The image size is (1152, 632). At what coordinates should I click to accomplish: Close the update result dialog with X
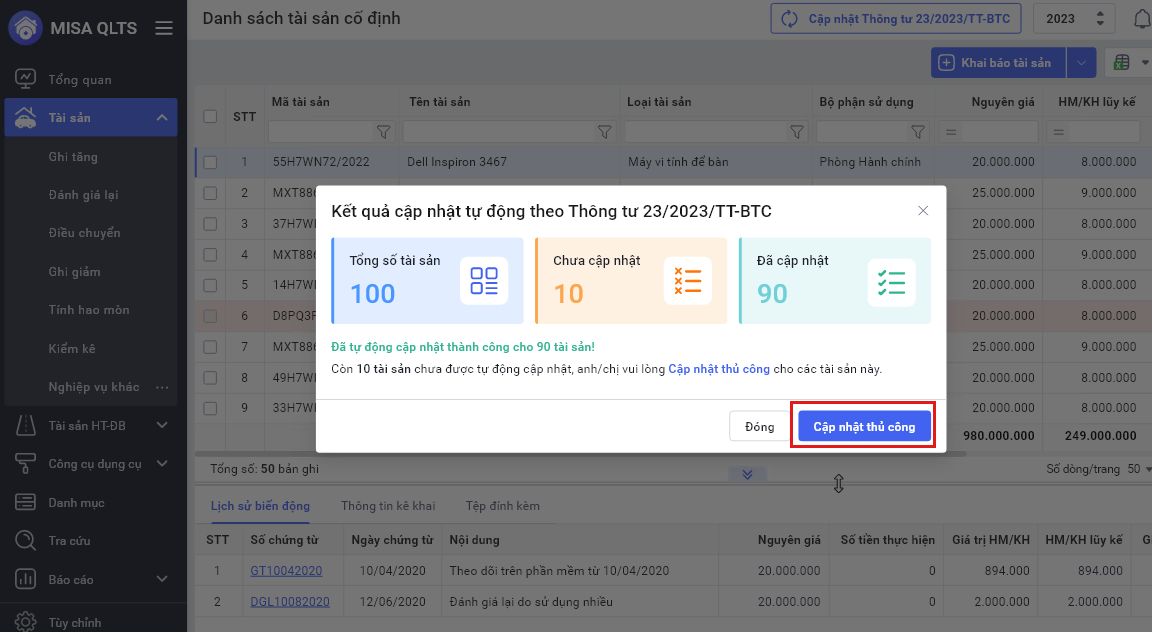pos(923,211)
